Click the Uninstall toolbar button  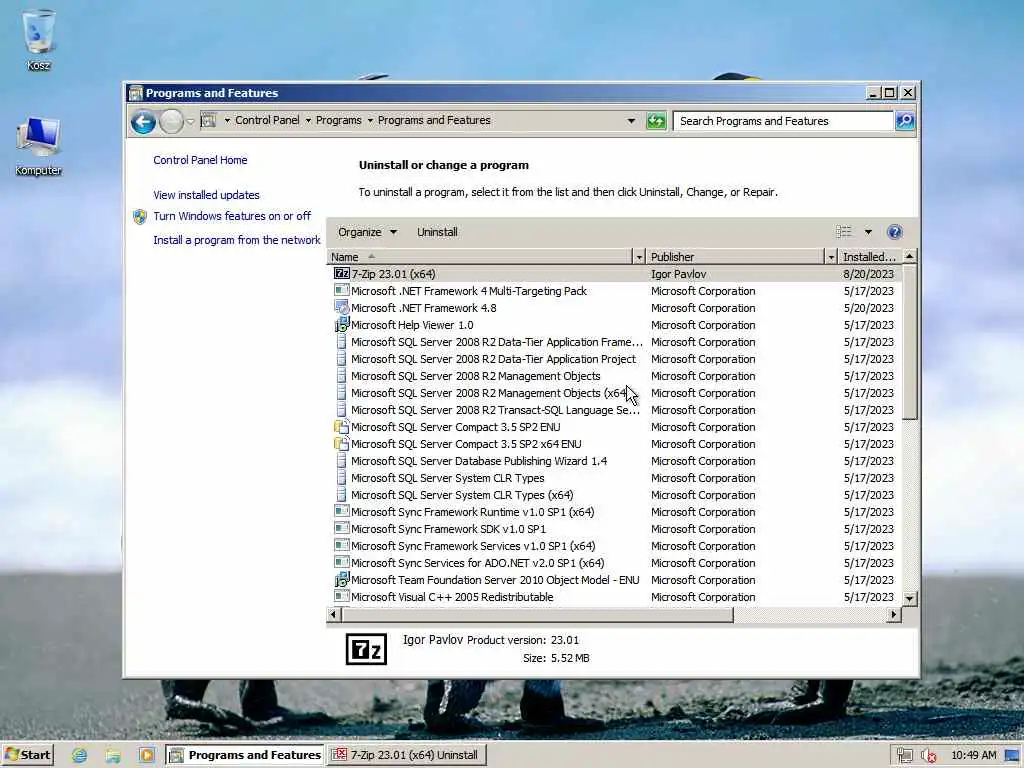pos(438,232)
